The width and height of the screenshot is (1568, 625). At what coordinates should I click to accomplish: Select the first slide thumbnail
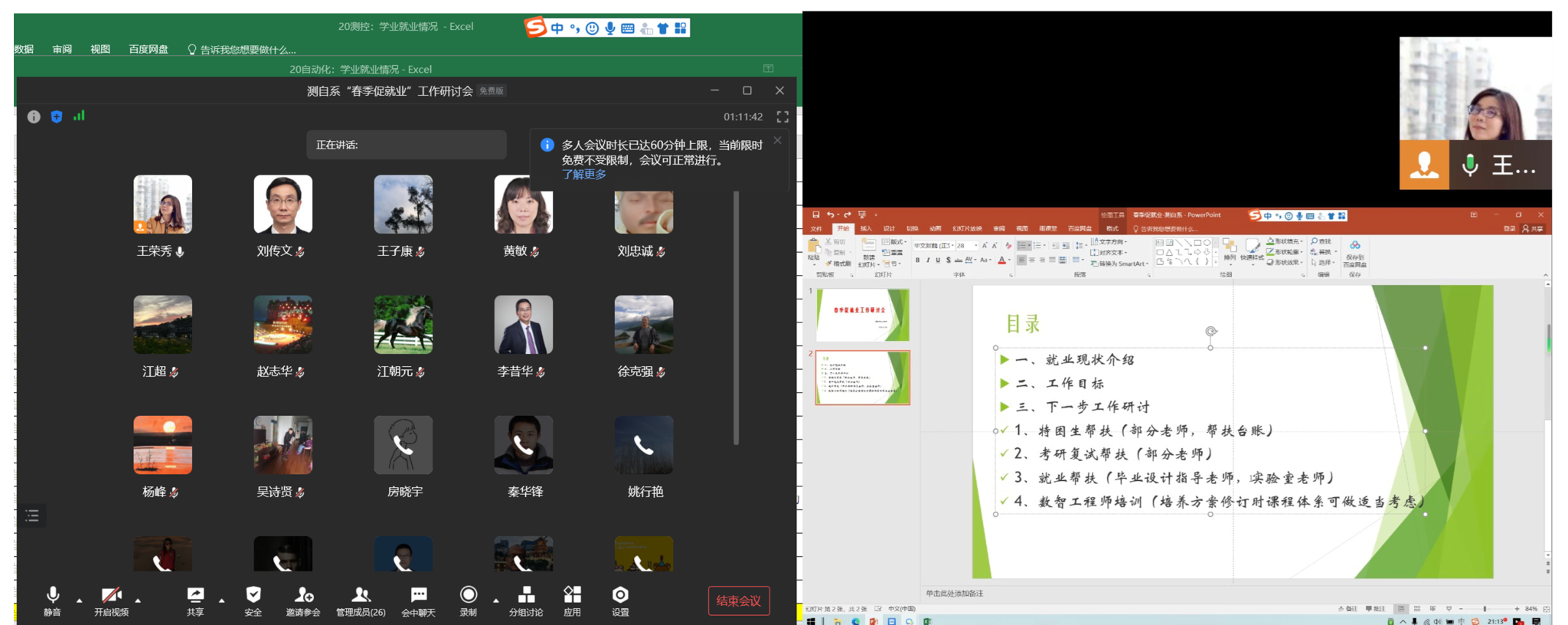pyautogui.click(x=862, y=315)
